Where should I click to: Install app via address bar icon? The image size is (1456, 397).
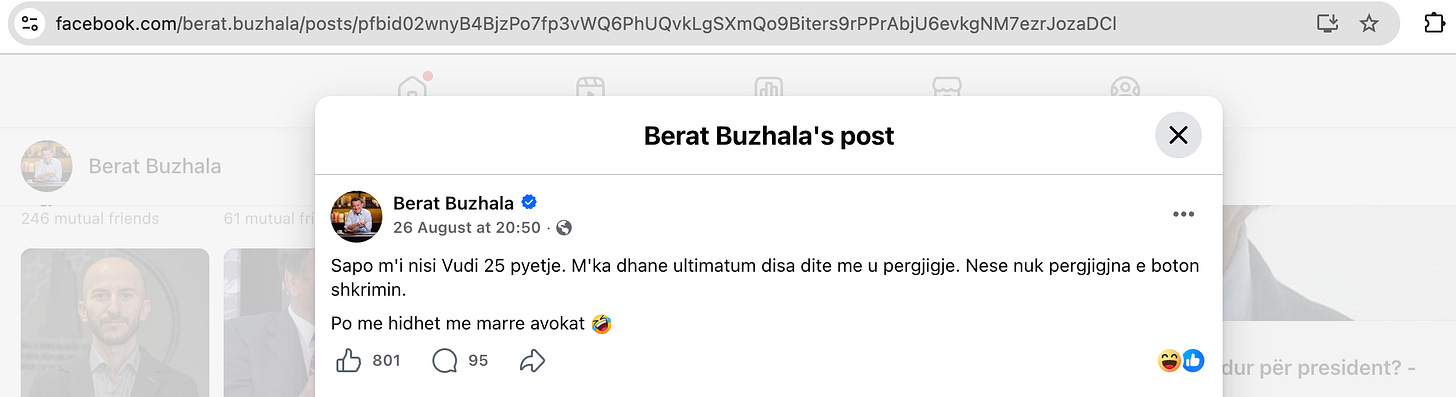1327,23
